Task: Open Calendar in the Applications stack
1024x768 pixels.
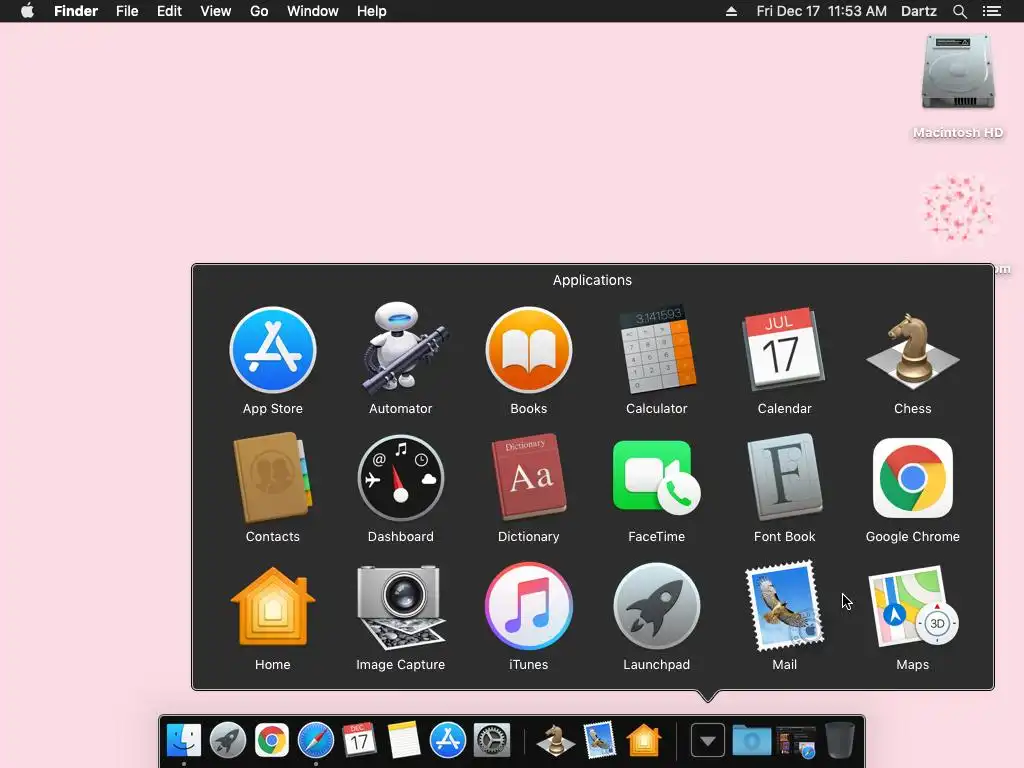Action: coord(784,349)
